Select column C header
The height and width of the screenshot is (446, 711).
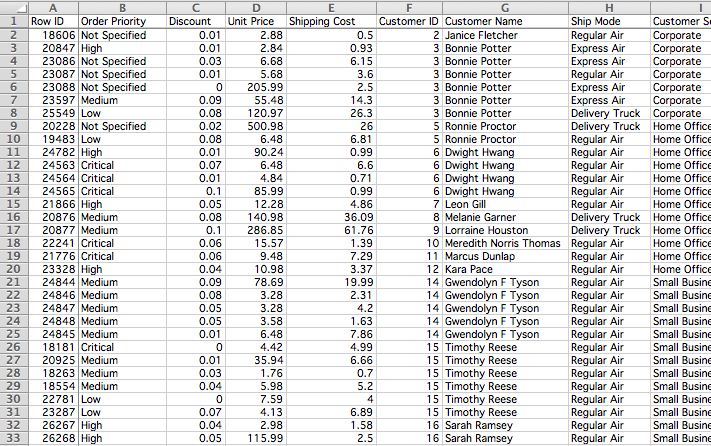(x=196, y=8)
